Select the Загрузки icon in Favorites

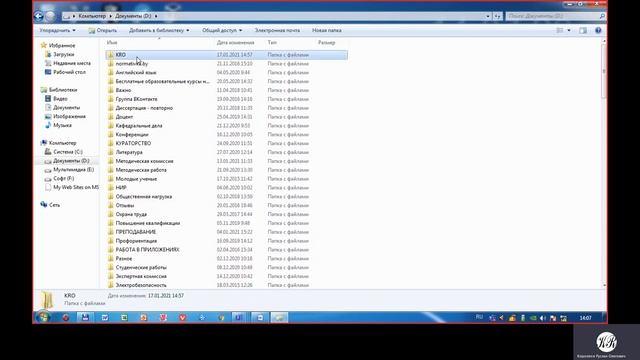(x=48, y=54)
